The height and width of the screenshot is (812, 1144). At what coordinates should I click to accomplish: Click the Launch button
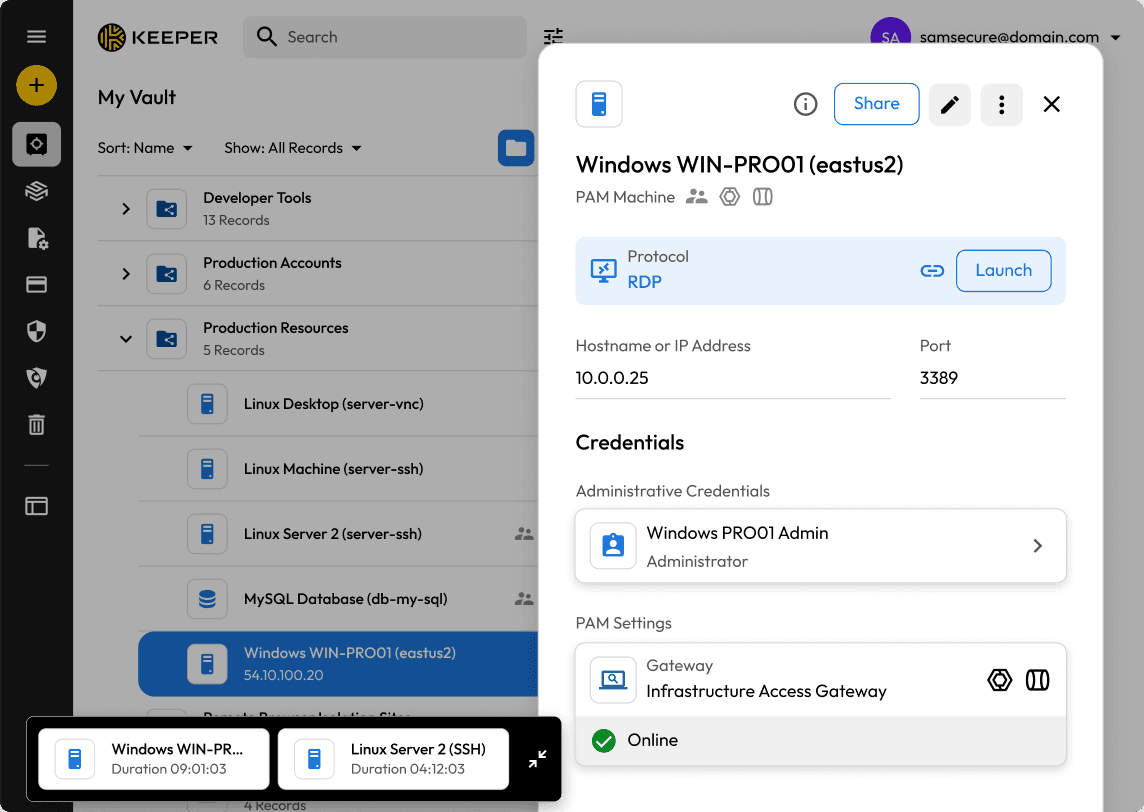coord(1003,271)
